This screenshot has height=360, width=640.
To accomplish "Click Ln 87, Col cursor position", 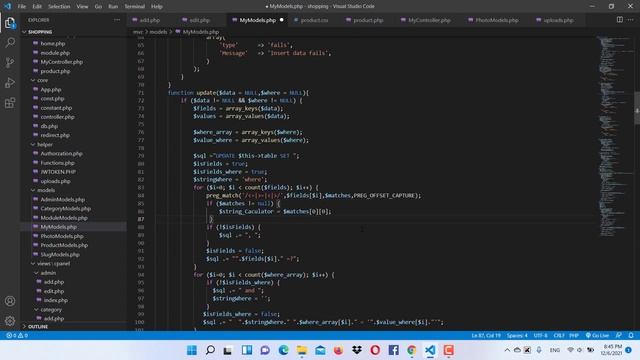I will [x=486, y=335].
